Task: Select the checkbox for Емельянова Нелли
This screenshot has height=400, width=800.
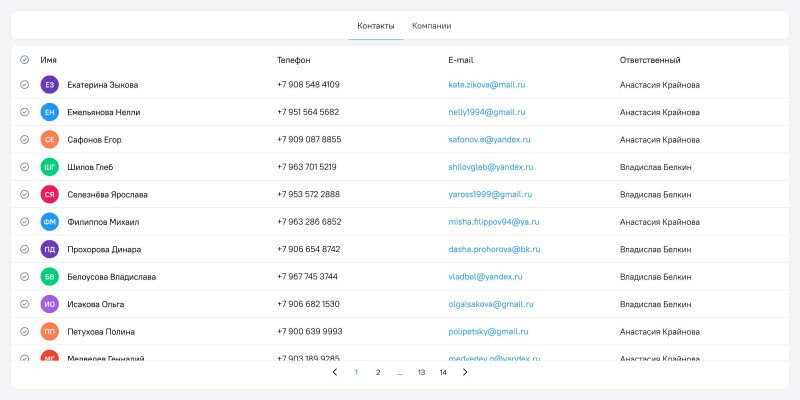Action: tap(24, 112)
